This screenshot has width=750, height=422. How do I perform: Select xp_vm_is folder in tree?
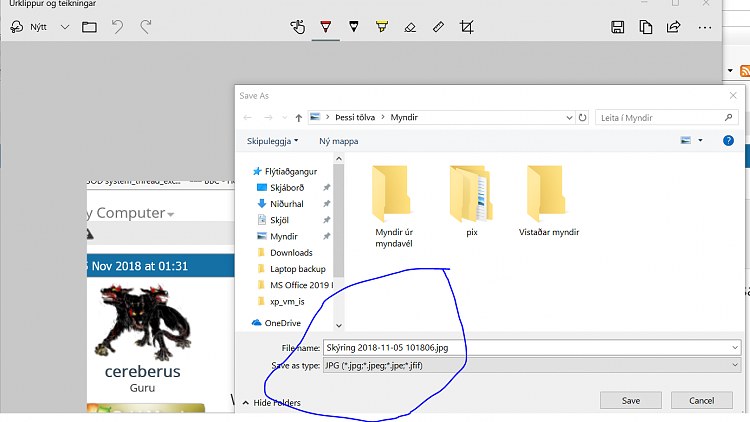pyautogui.click(x=287, y=301)
